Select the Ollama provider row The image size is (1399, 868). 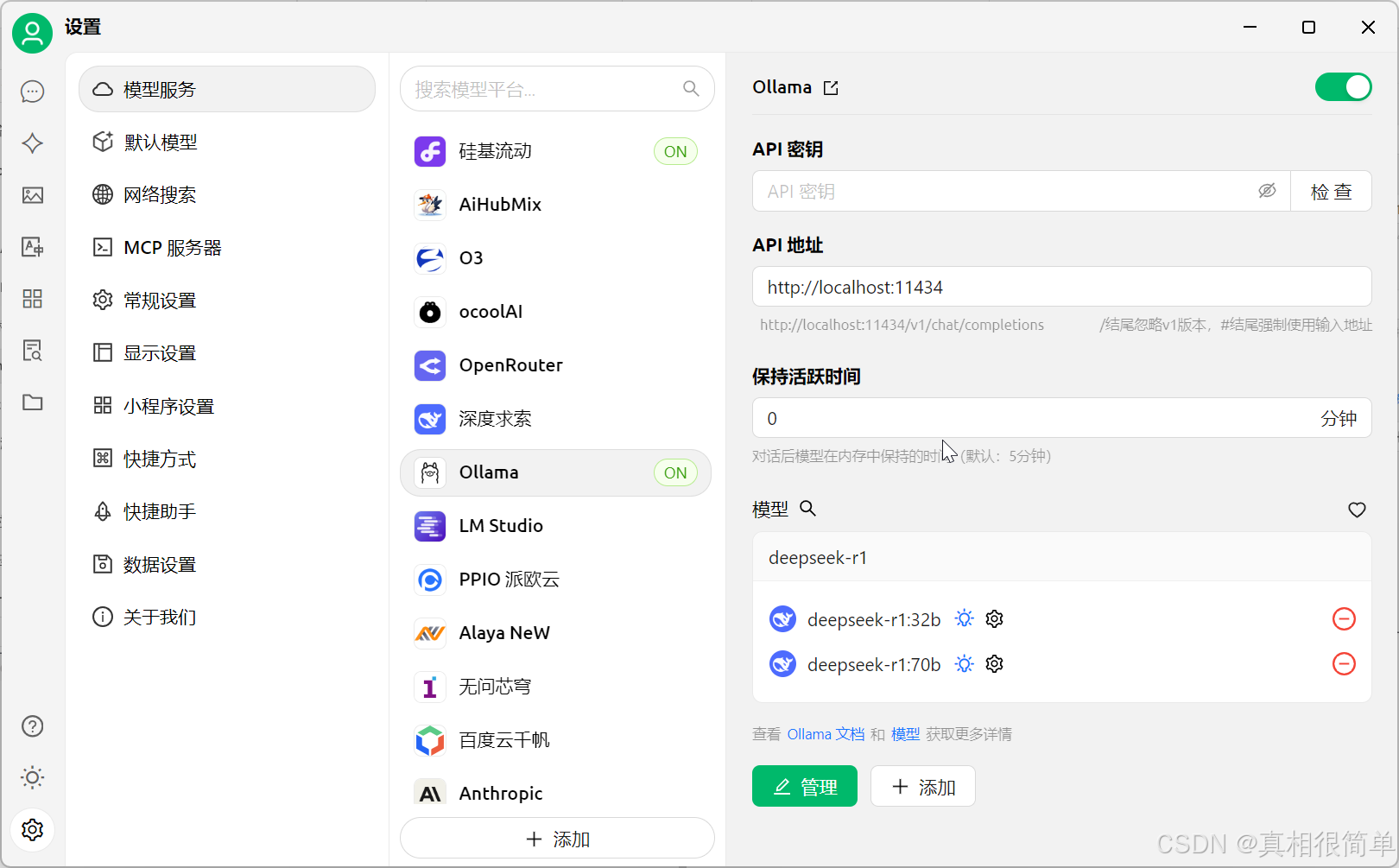pos(555,472)
